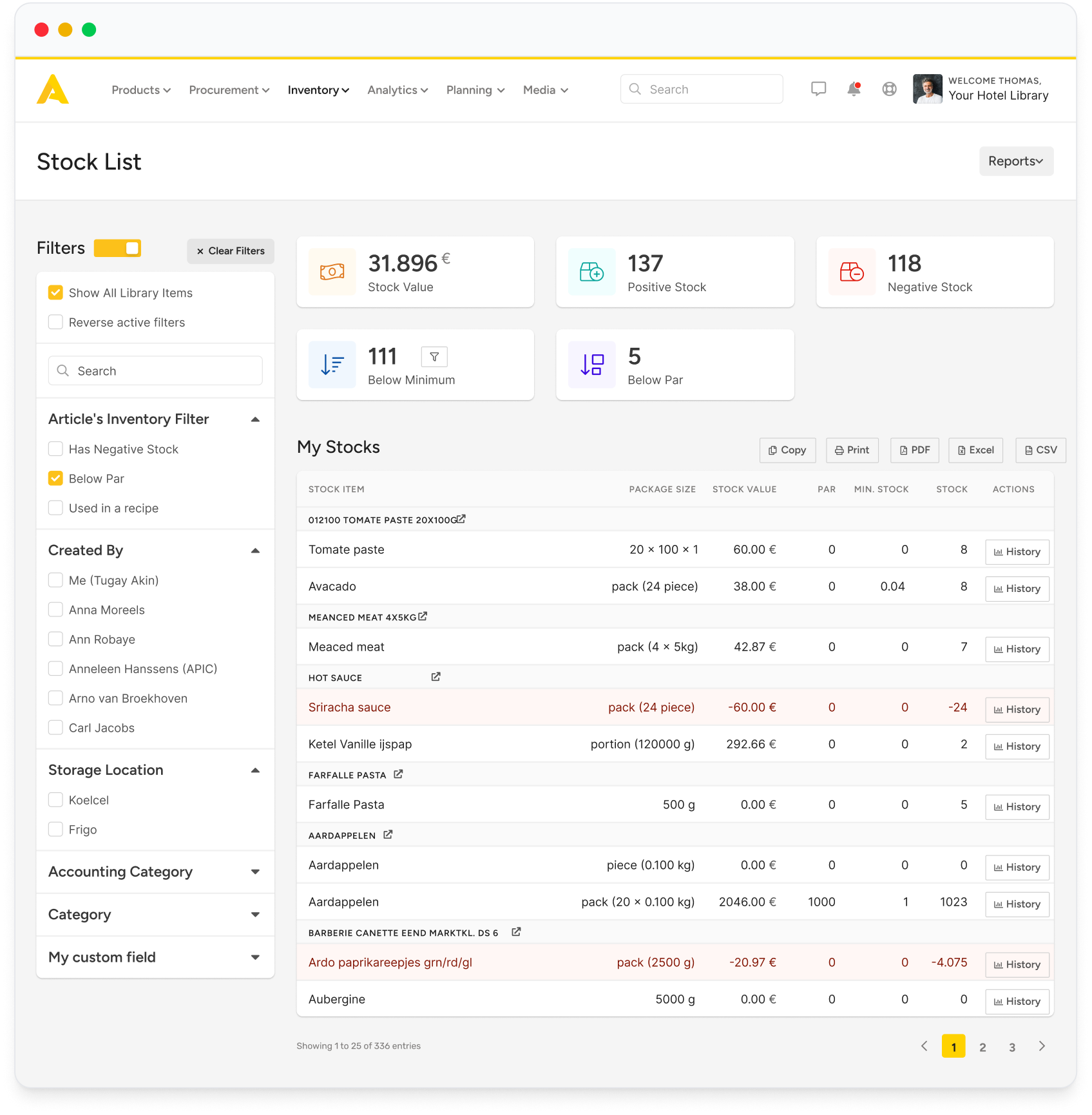
Task: Click the filter panel Search field
Action: click(x=155, y=371)
